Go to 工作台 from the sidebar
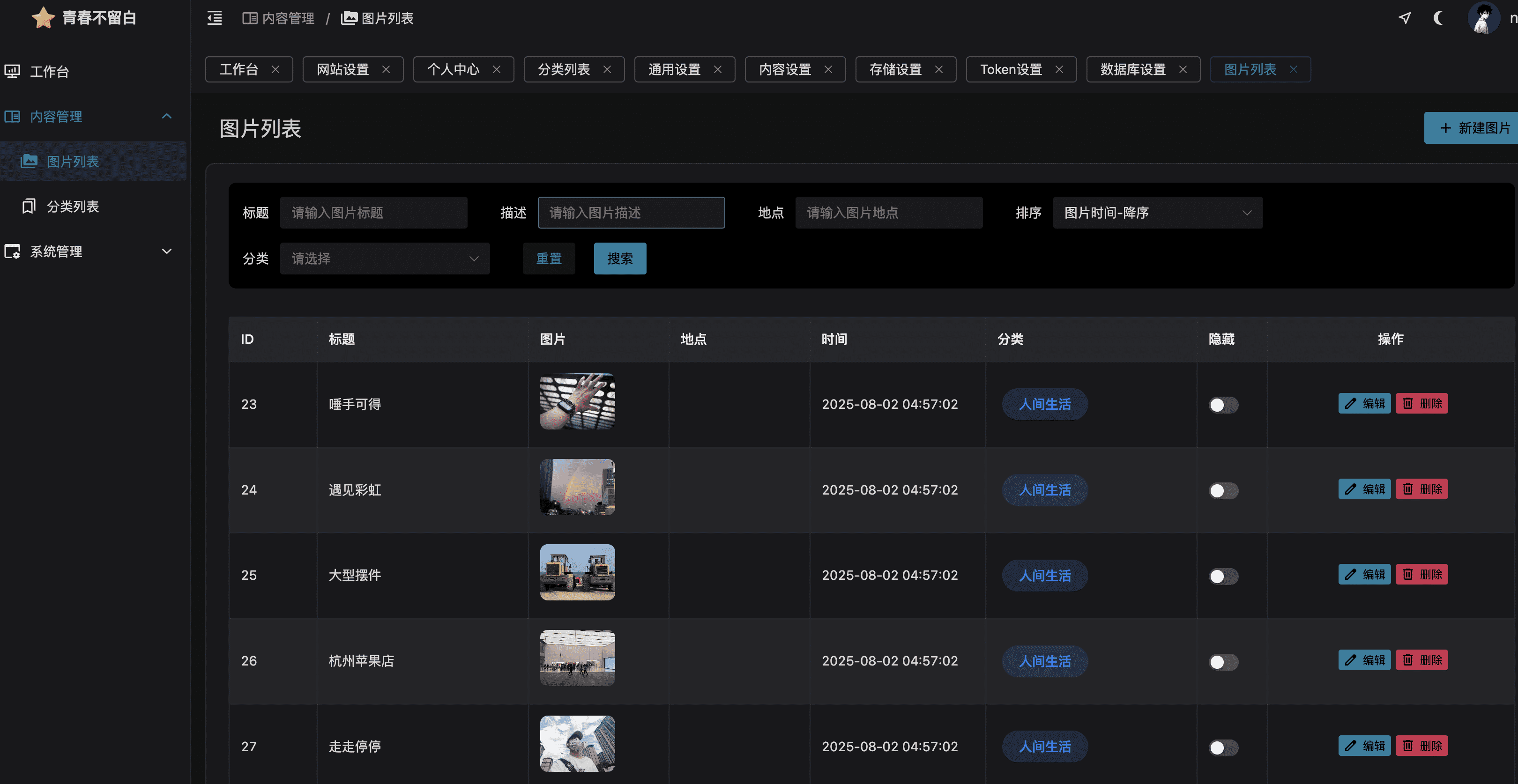This screenshot has width=1518, height=784. [x=50, y=72]
